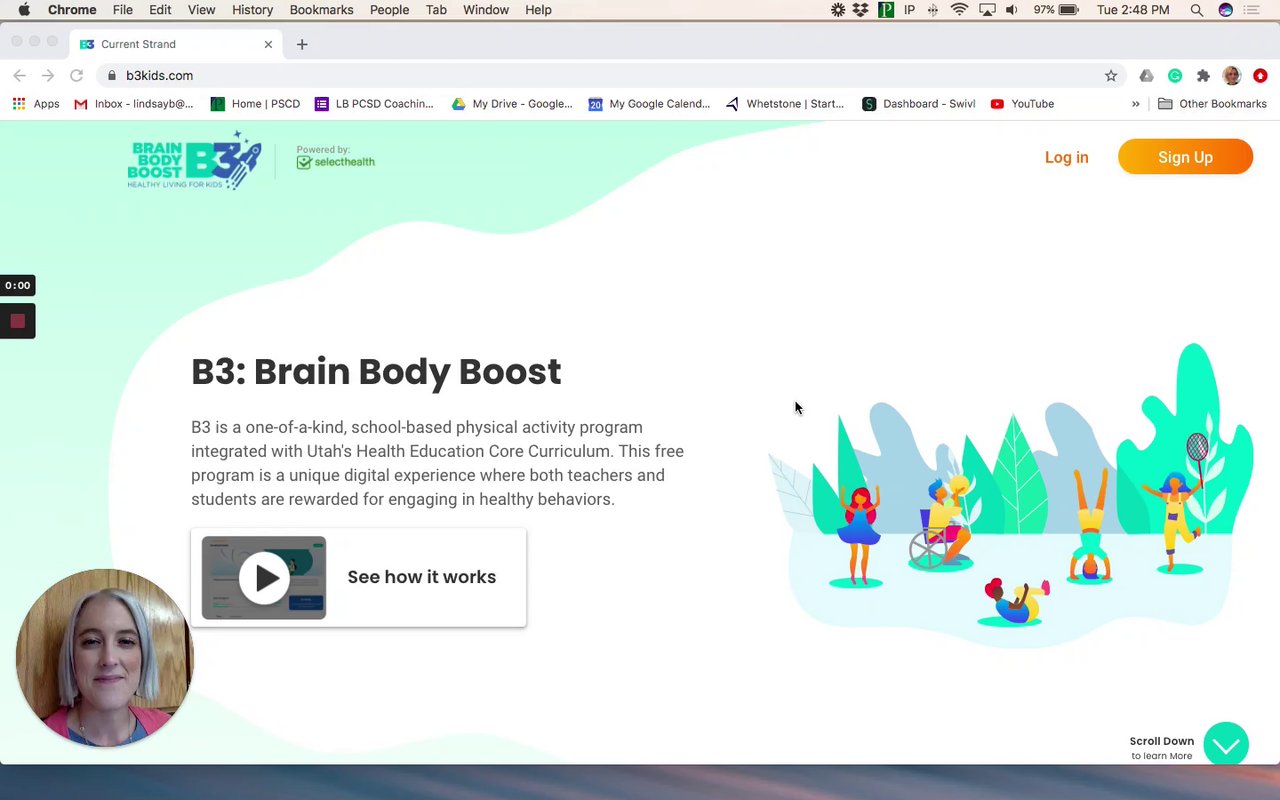Open the LB PCSD Coaching bookmark
Viewport: 1280px width, 800px height.
(374, 104)
